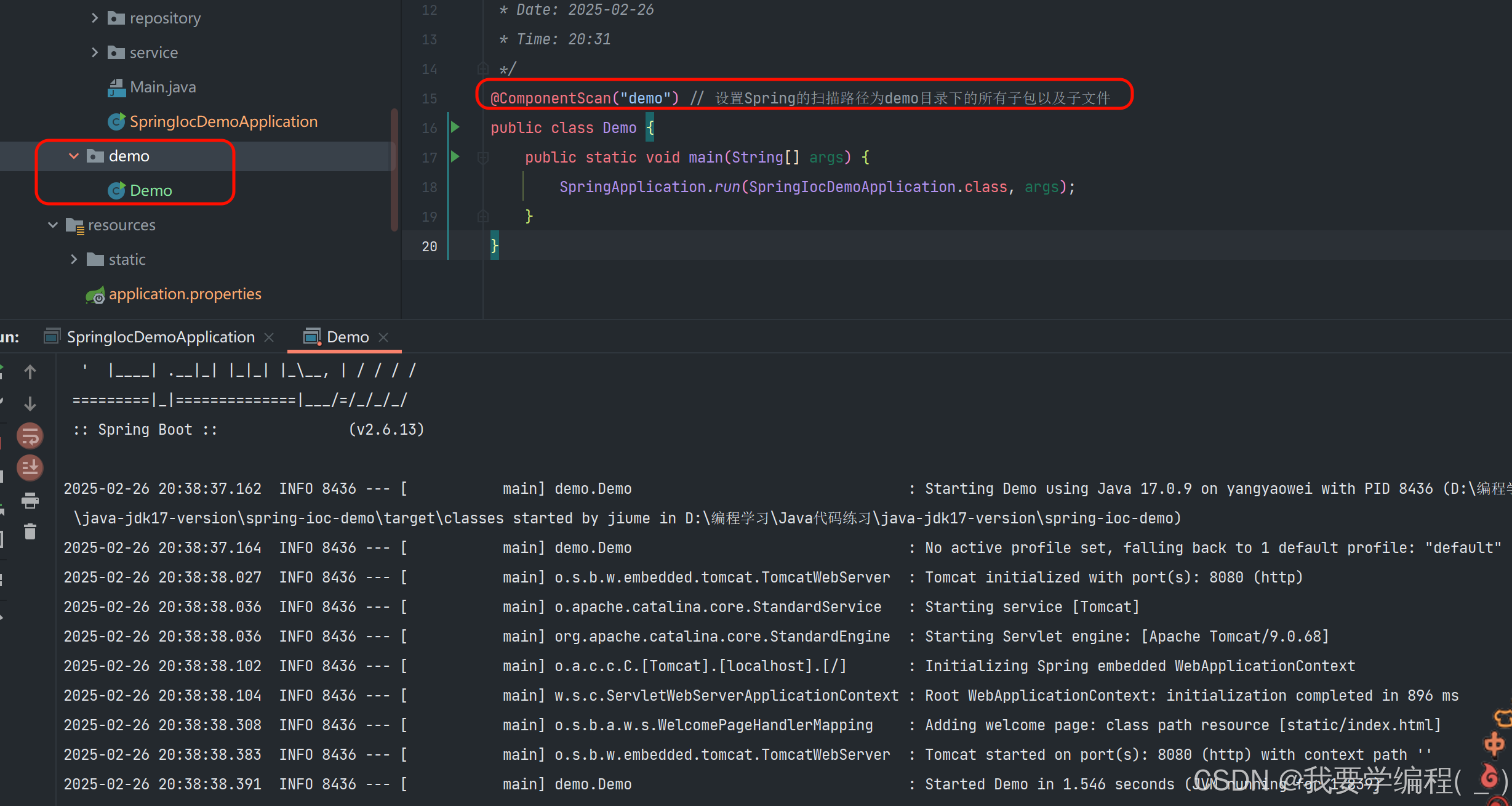The image size is (1512, 806).
Task: Open application.properties file
Action: click(x=185, y=294)
